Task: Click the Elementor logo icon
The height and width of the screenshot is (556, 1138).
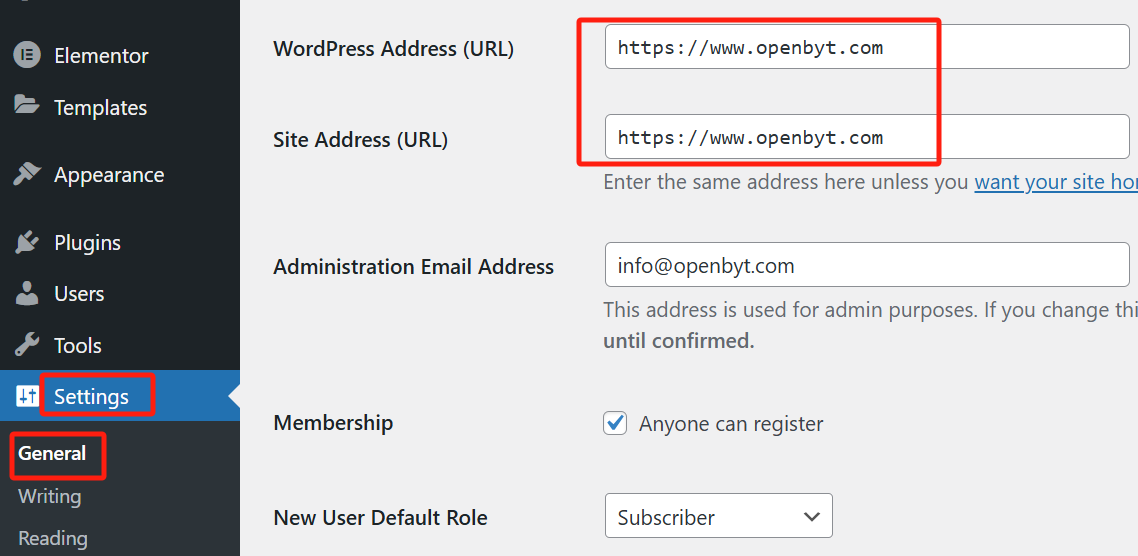Action: [x=27, y=55]
